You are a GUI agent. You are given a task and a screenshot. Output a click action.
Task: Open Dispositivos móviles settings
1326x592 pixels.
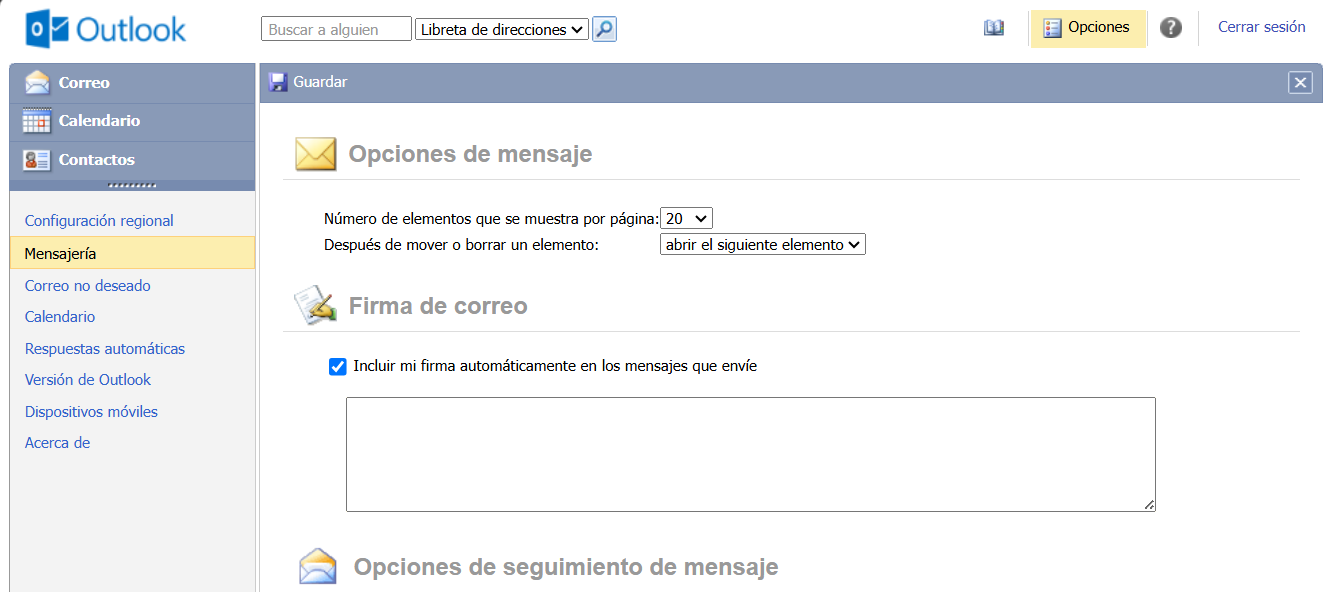click(x=91, y=412)
